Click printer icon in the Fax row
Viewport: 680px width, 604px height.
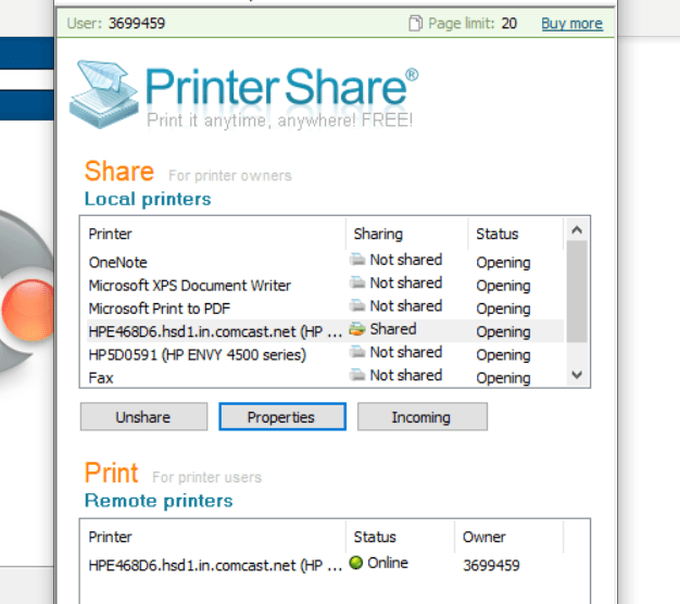point(357,375)
